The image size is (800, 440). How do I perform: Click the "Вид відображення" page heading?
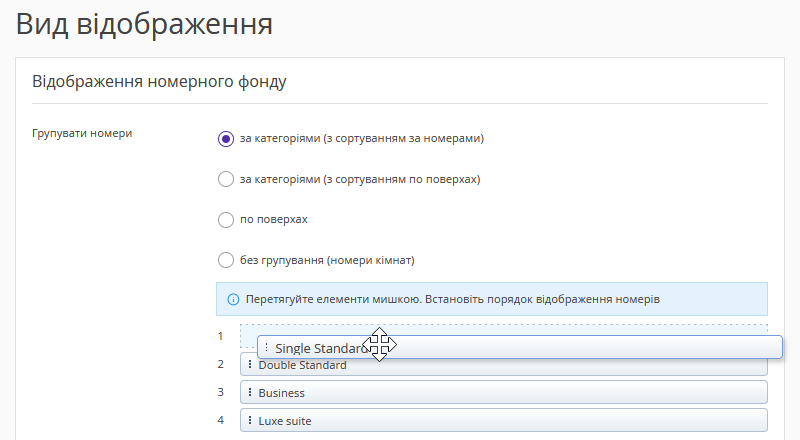click(144, 24)
